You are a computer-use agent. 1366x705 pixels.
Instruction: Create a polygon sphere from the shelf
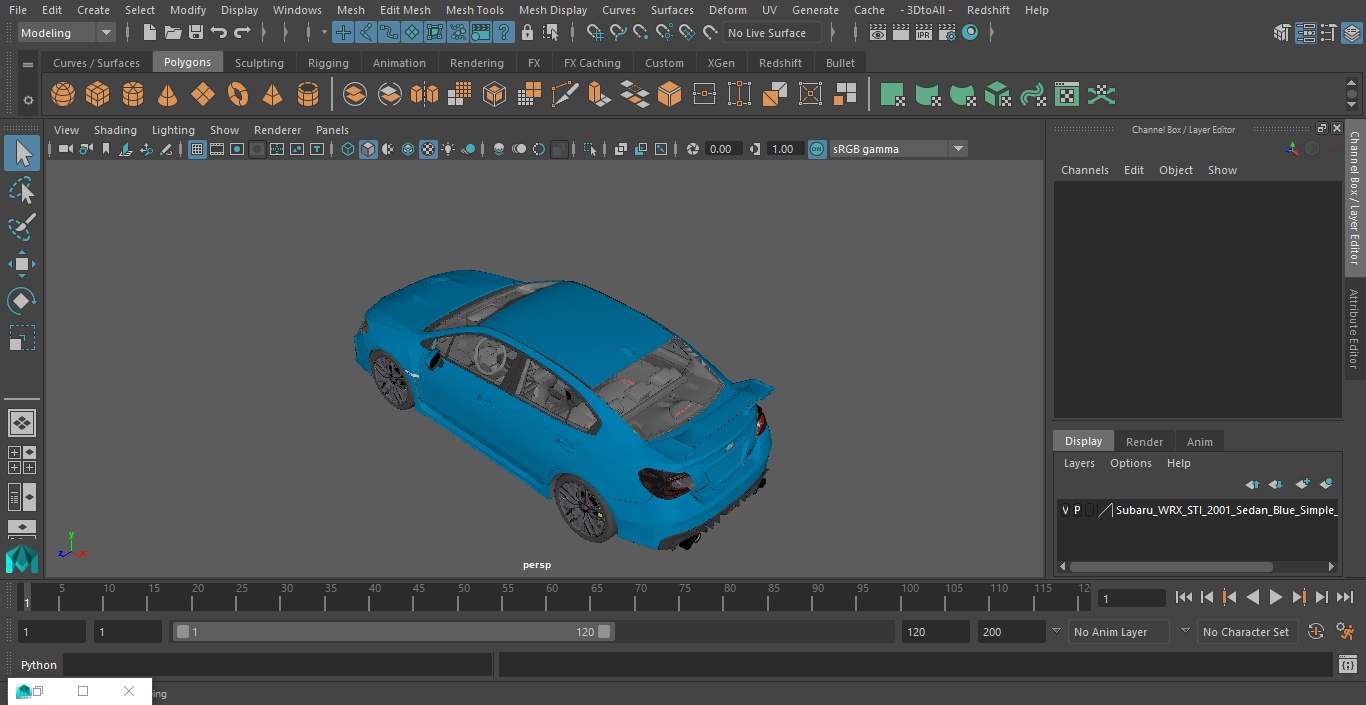coord(63,95)
